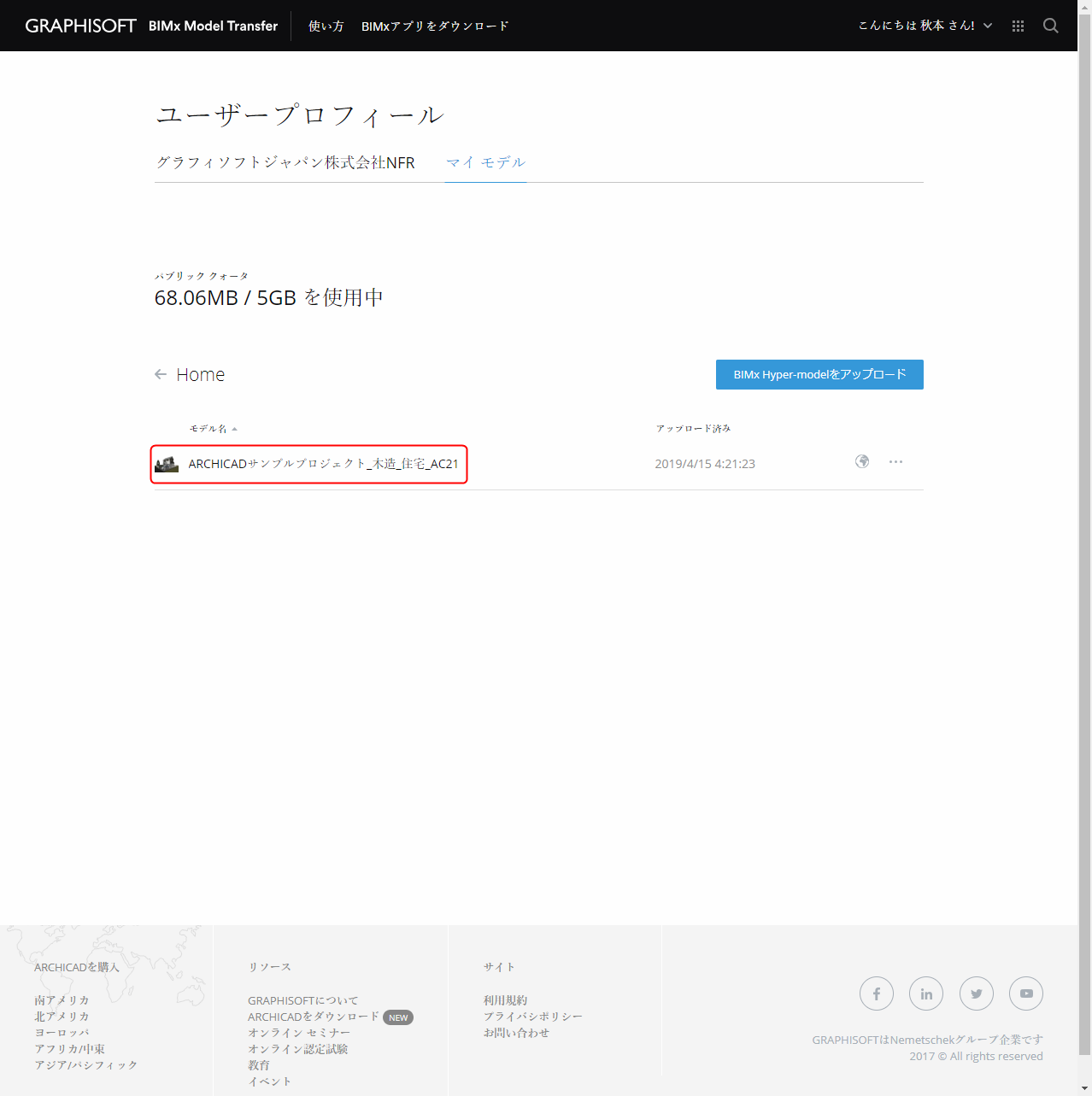Open the apps grid icon in header
The width and height of the screenshot is (1092, 1096).
pyautogui.click(x=1018, y=26)
